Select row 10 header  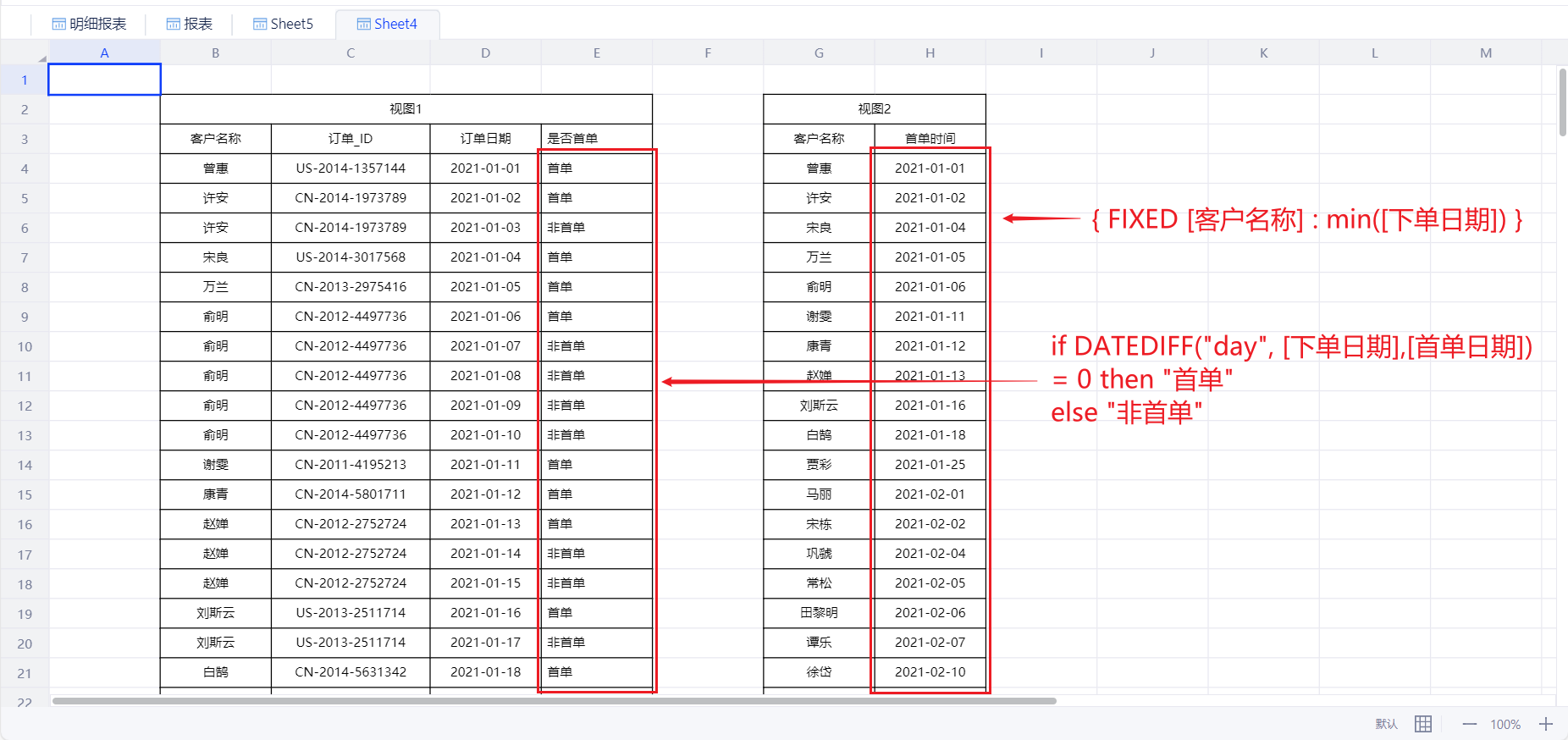point(25,346)
